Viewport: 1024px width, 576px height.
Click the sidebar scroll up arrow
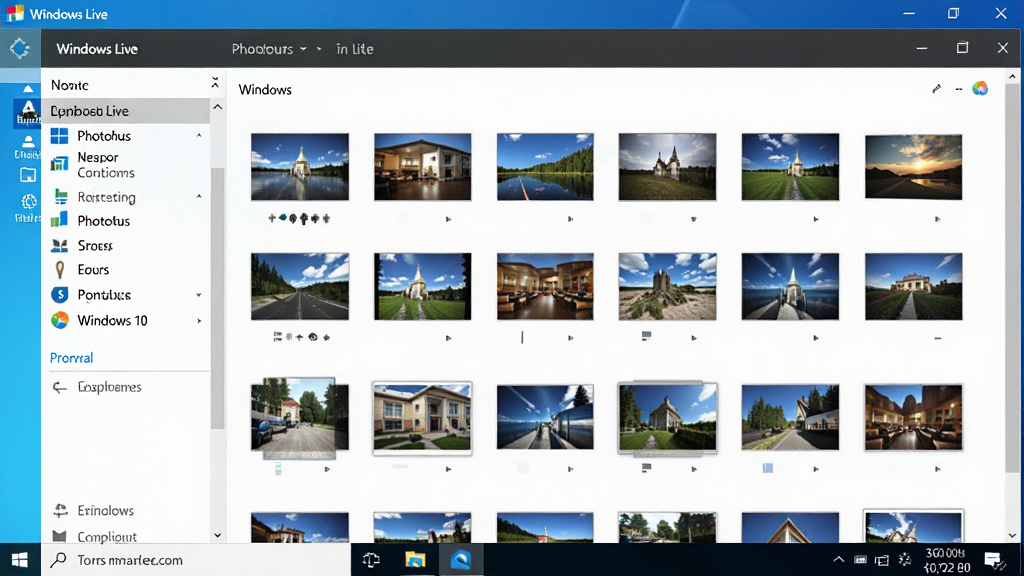coord(218,107)
